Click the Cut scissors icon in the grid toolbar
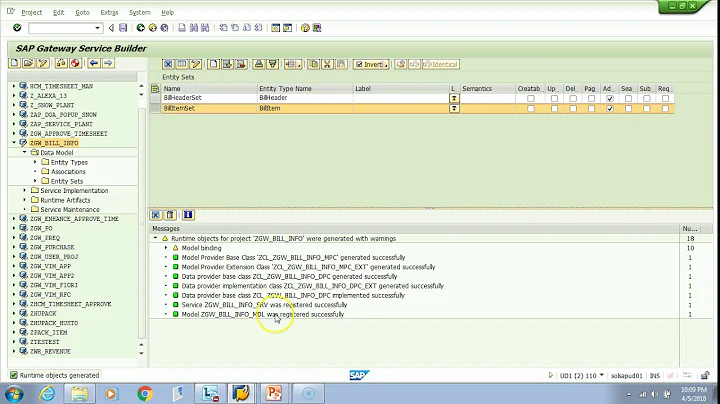 click(x=327, y=64)
